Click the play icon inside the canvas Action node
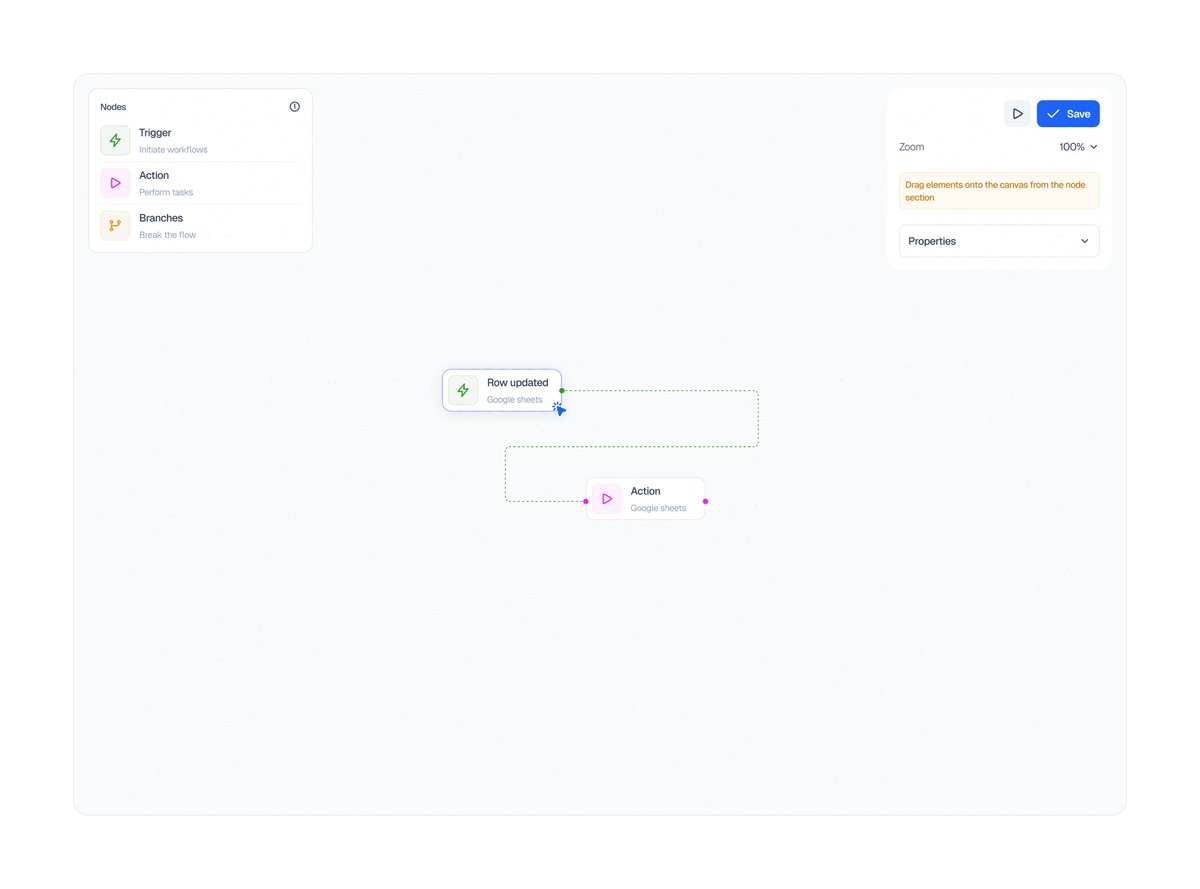The height and width of the screenshot is (889, 1200). coord(606,498)
